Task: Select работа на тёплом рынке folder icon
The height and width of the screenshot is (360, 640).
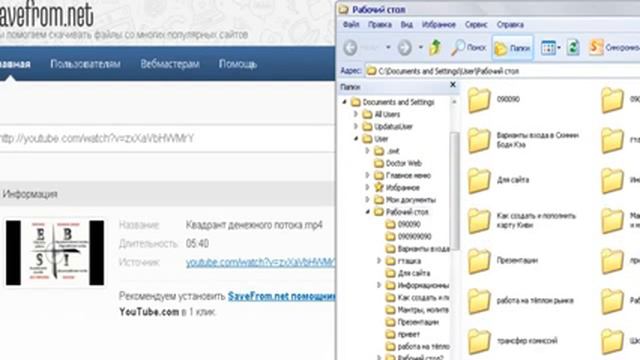Action: click(x=479, y=301)
